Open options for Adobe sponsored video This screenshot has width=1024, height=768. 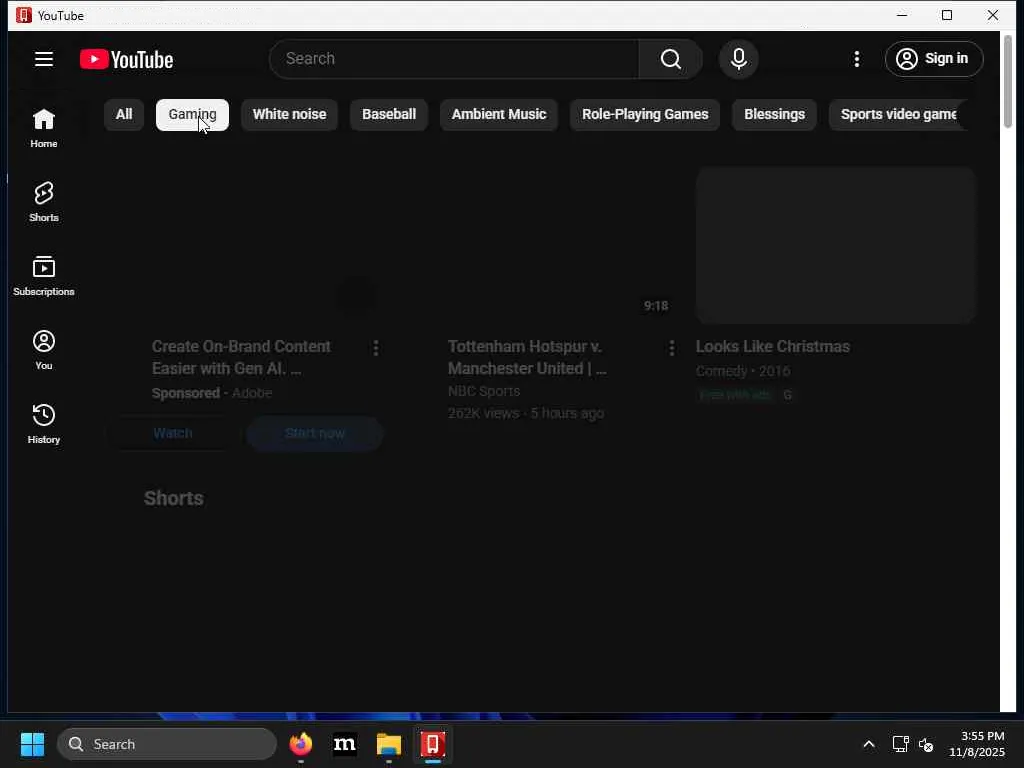pos(376,348)
